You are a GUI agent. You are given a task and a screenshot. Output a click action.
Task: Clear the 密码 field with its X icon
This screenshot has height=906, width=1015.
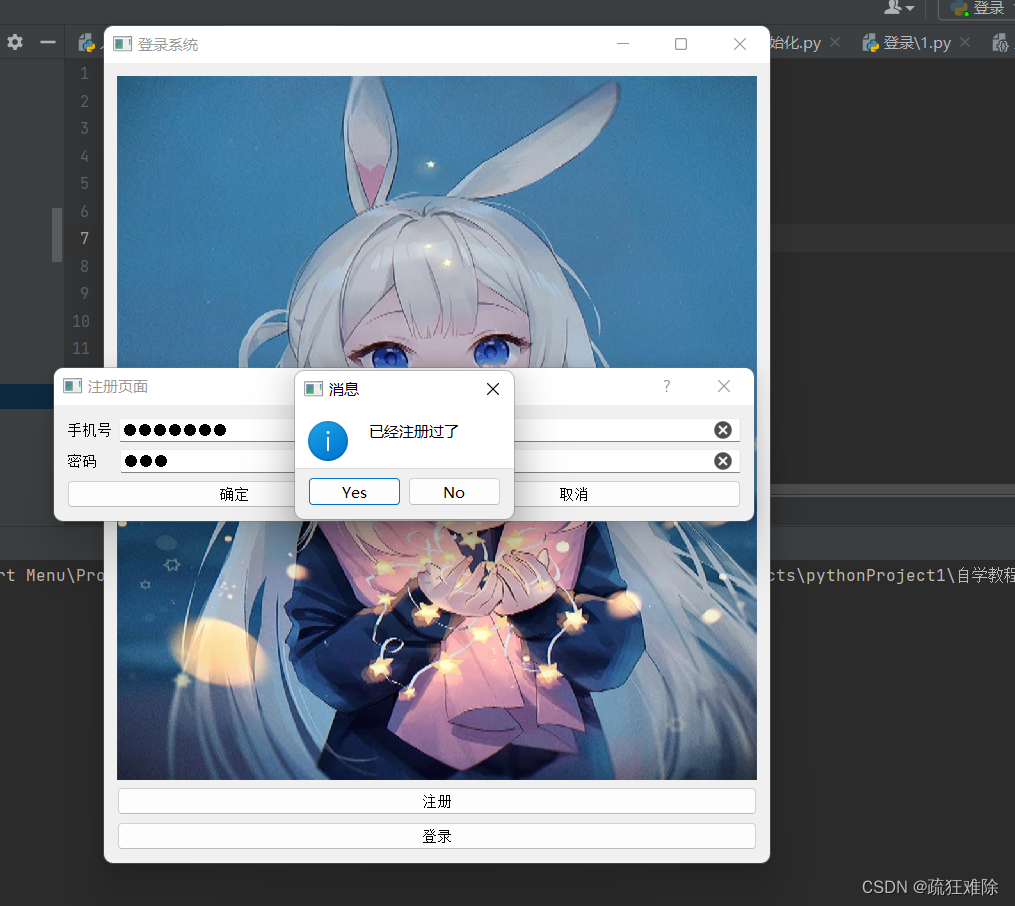pyautogui.click(x=722, y=461)
